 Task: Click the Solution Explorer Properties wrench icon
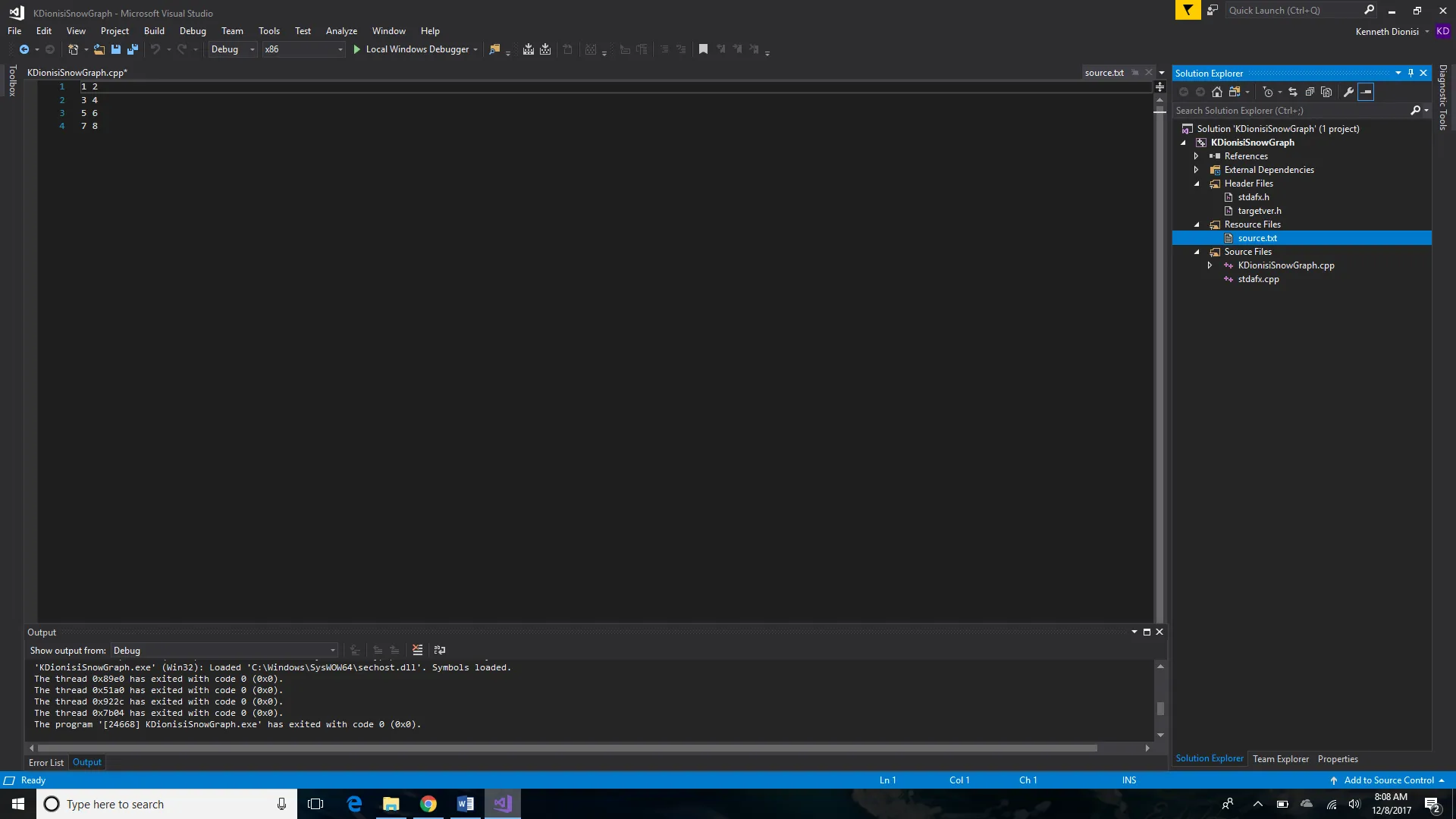pos(1348,92)
